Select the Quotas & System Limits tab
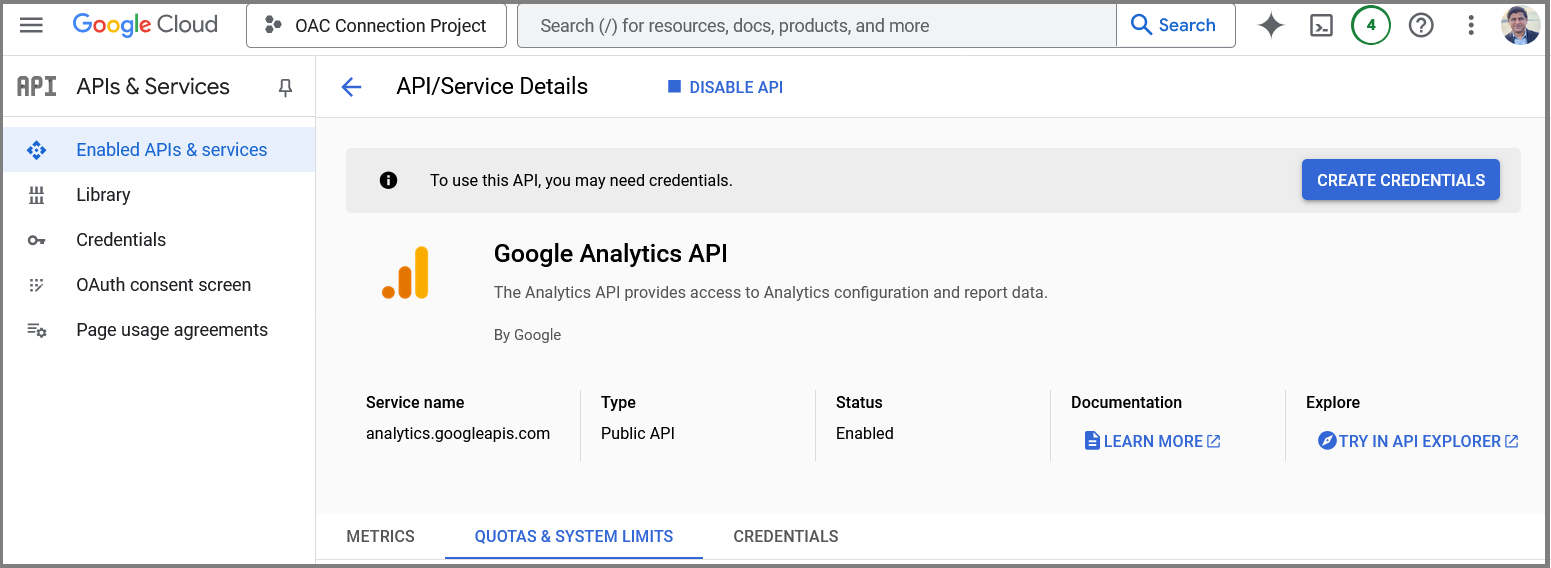The image size is (1551, 568). pyautogui.click(x=574, y=536)
